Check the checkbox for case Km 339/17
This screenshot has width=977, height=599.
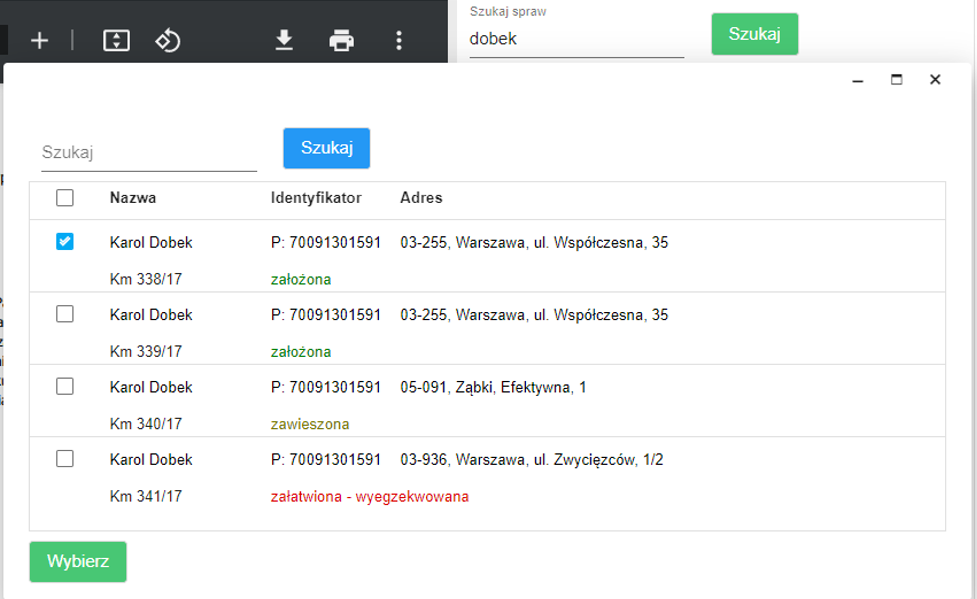pos(65,314)
